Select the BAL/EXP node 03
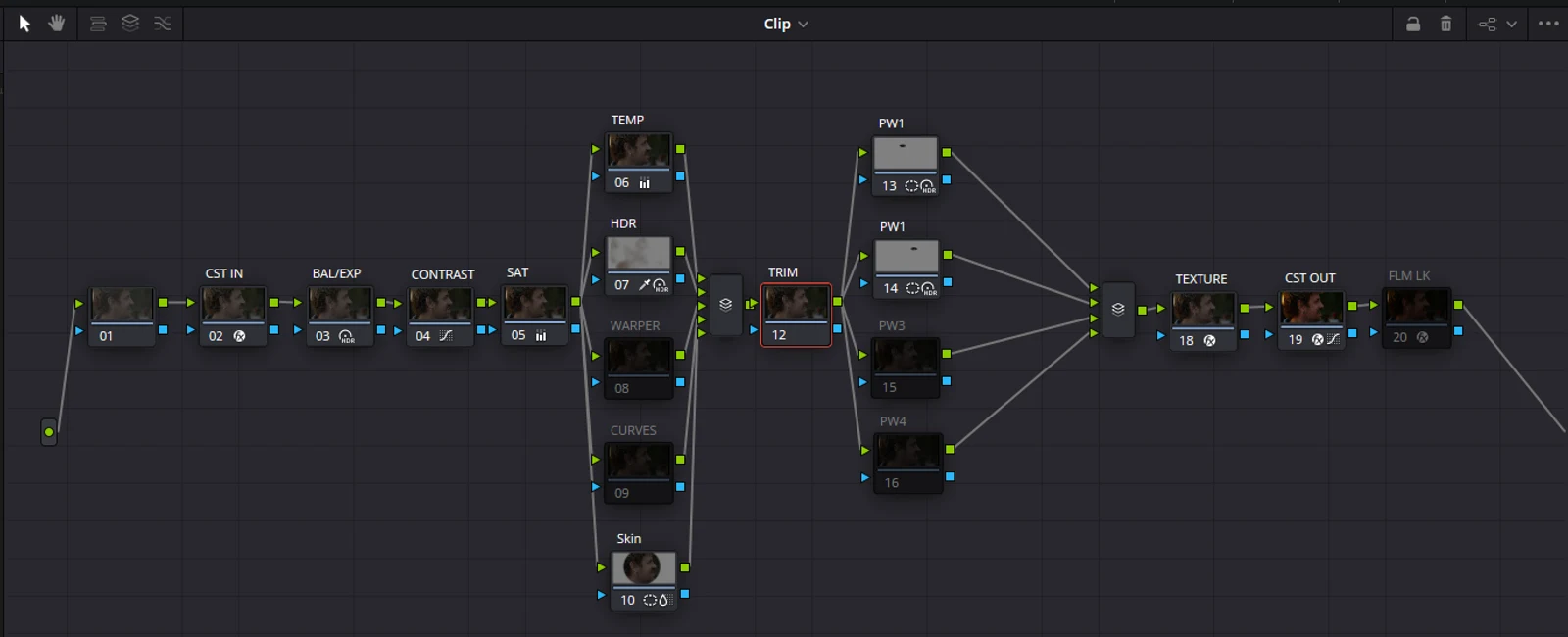The height and width of the screenshot is (637, 1568). pyautogui.click(x=340, y=316)
